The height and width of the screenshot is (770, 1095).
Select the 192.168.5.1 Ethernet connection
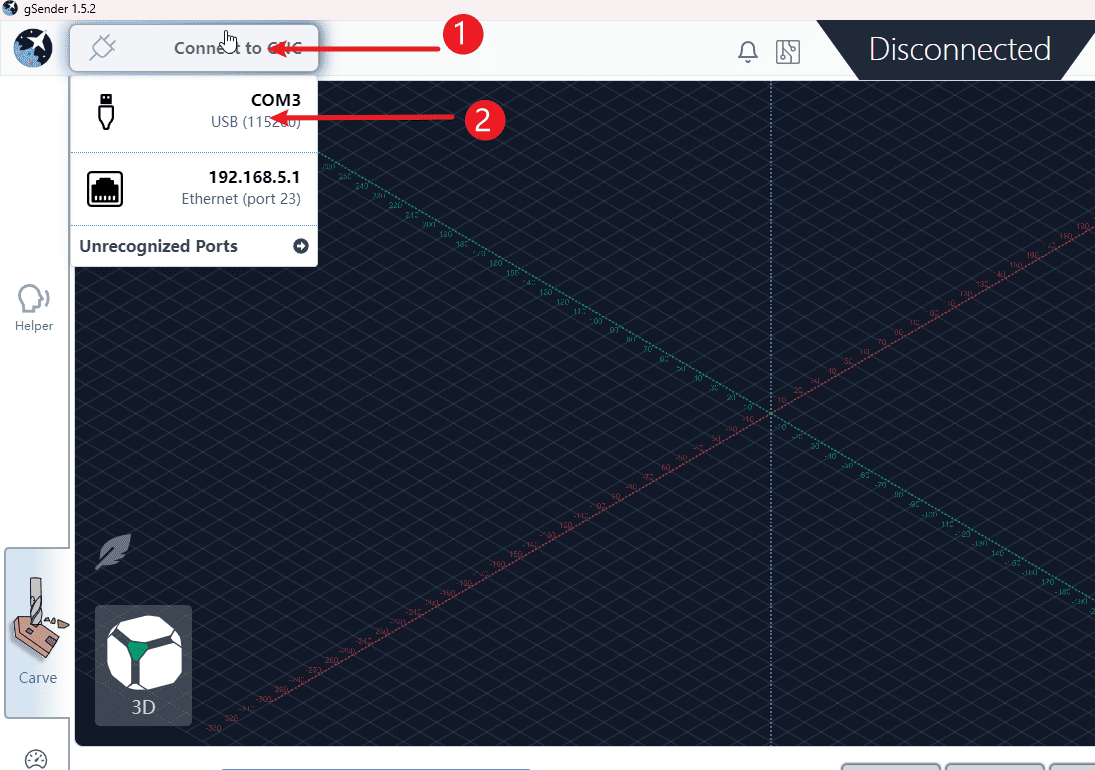[x=194, y=188]
